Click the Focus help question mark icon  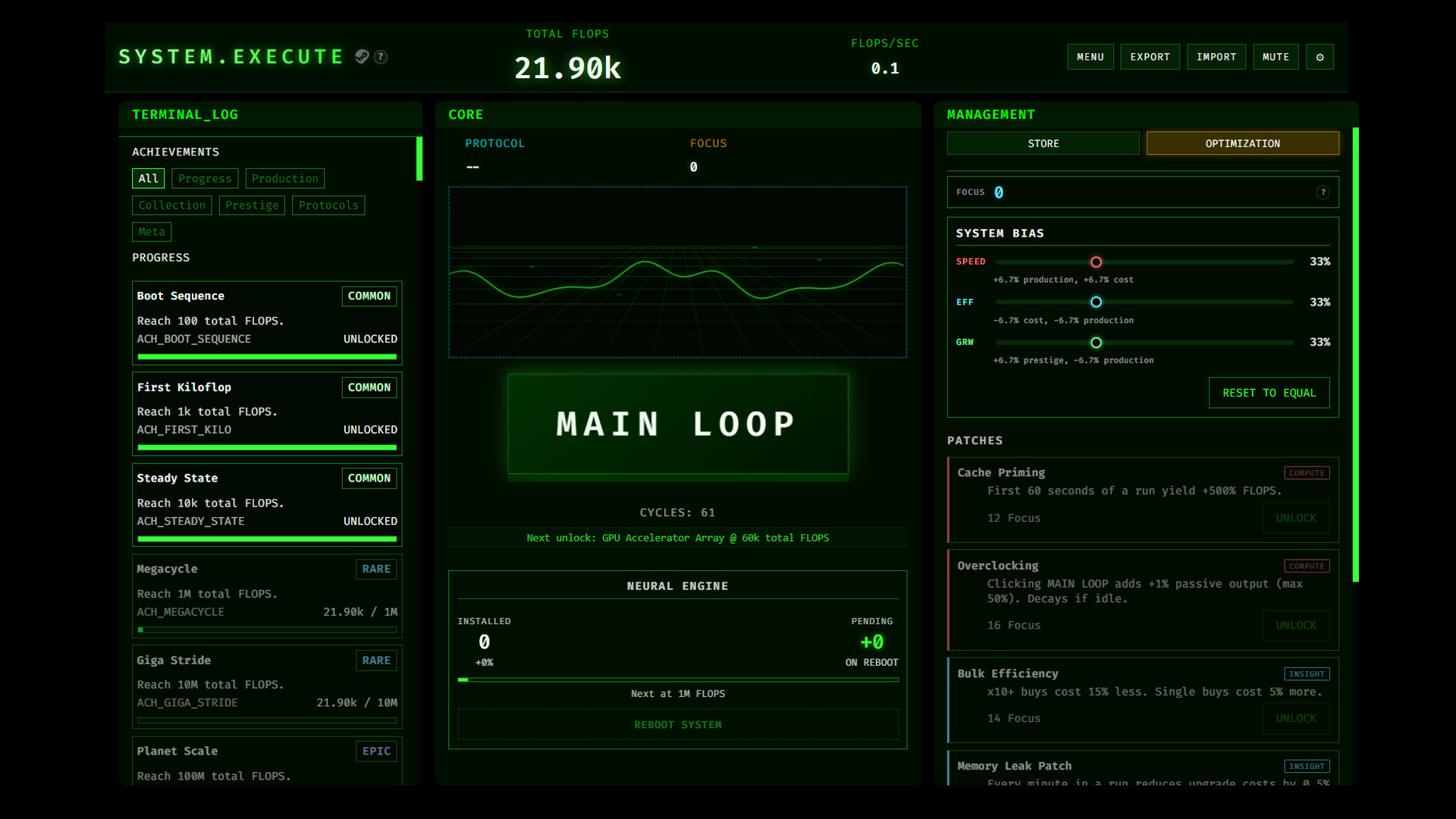[x=1324, y=192]
